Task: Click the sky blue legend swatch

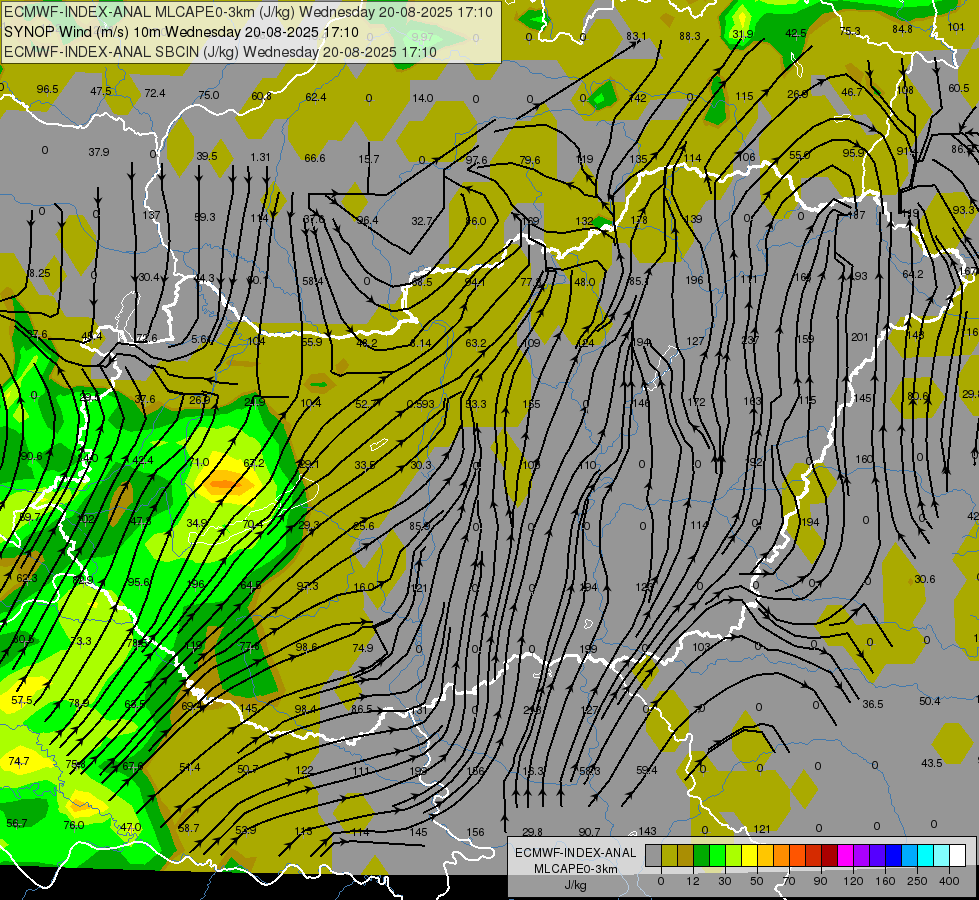Action: point(909,855)
